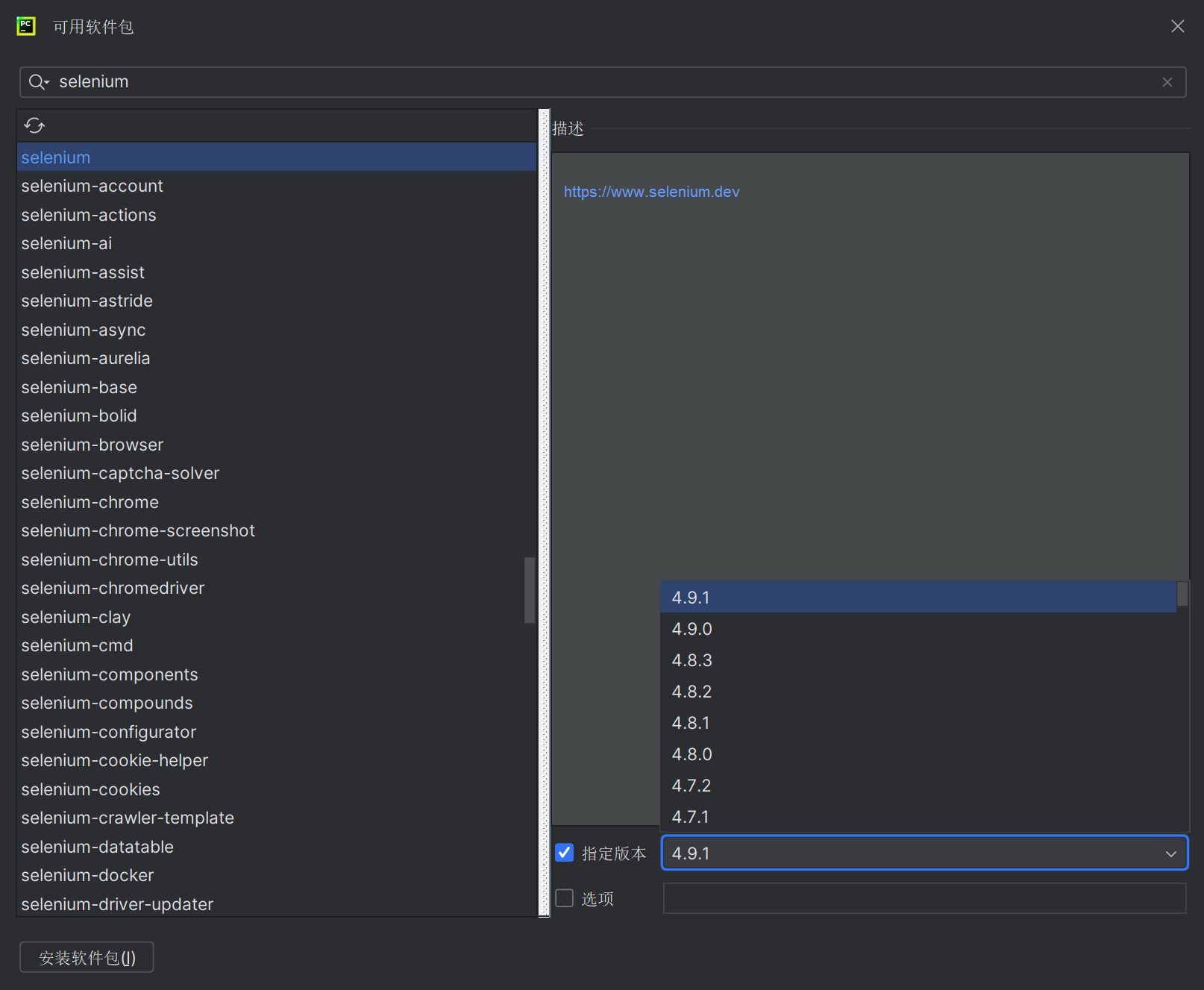Close the available packages dialog

tap(1178, 26)
